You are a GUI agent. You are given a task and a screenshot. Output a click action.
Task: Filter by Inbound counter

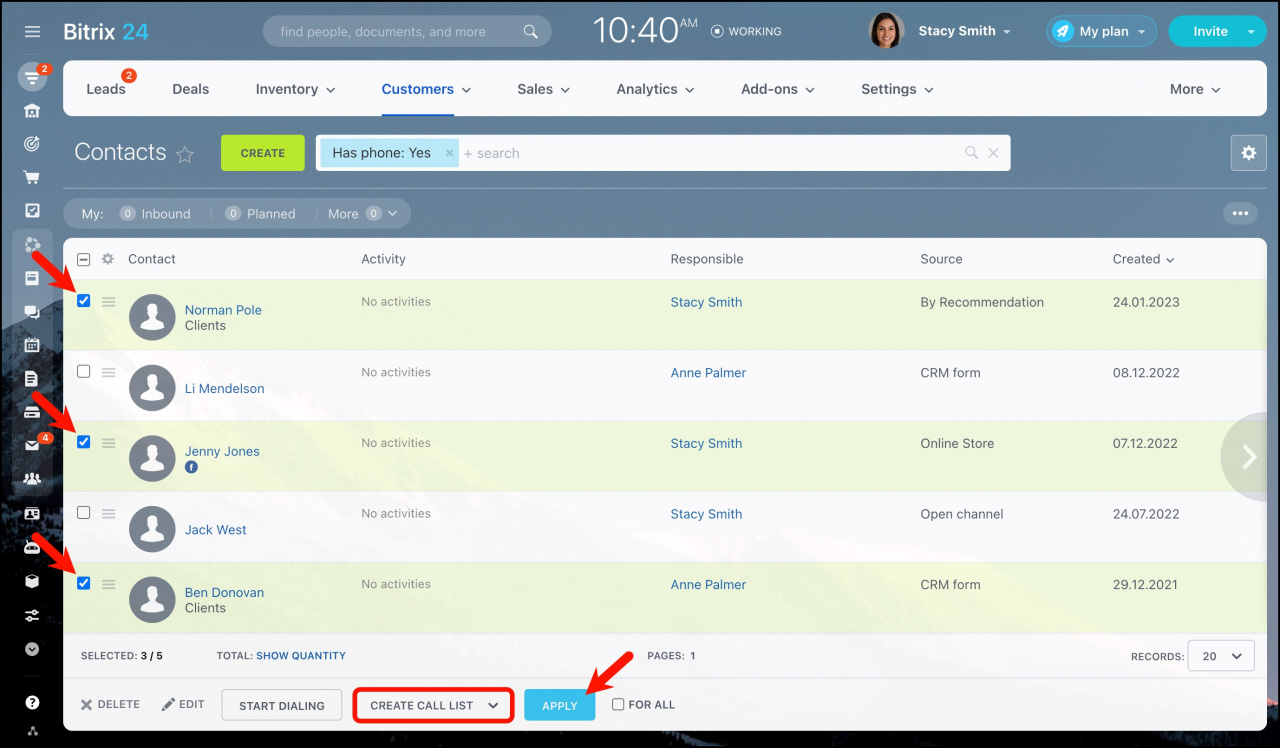tap(155, 213)
